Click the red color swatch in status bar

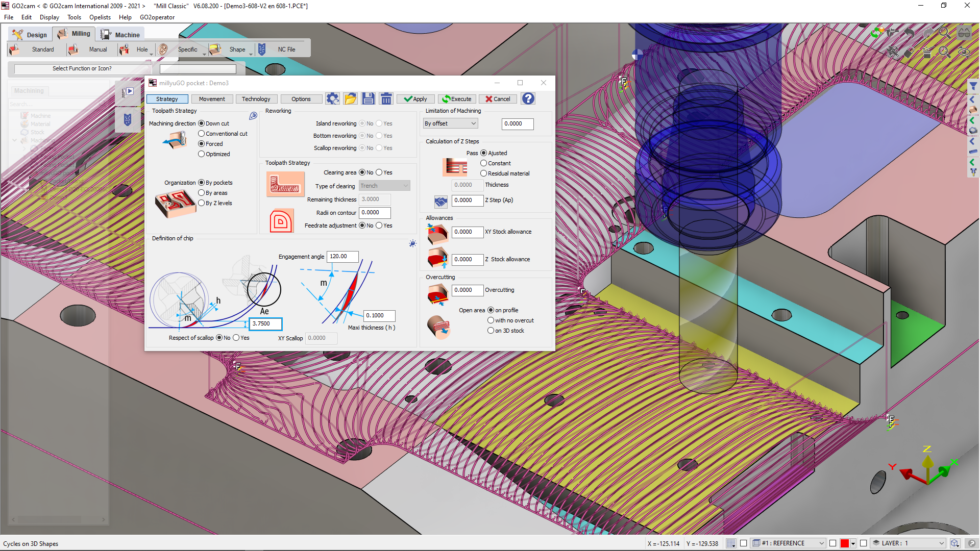tap(845, 543)
